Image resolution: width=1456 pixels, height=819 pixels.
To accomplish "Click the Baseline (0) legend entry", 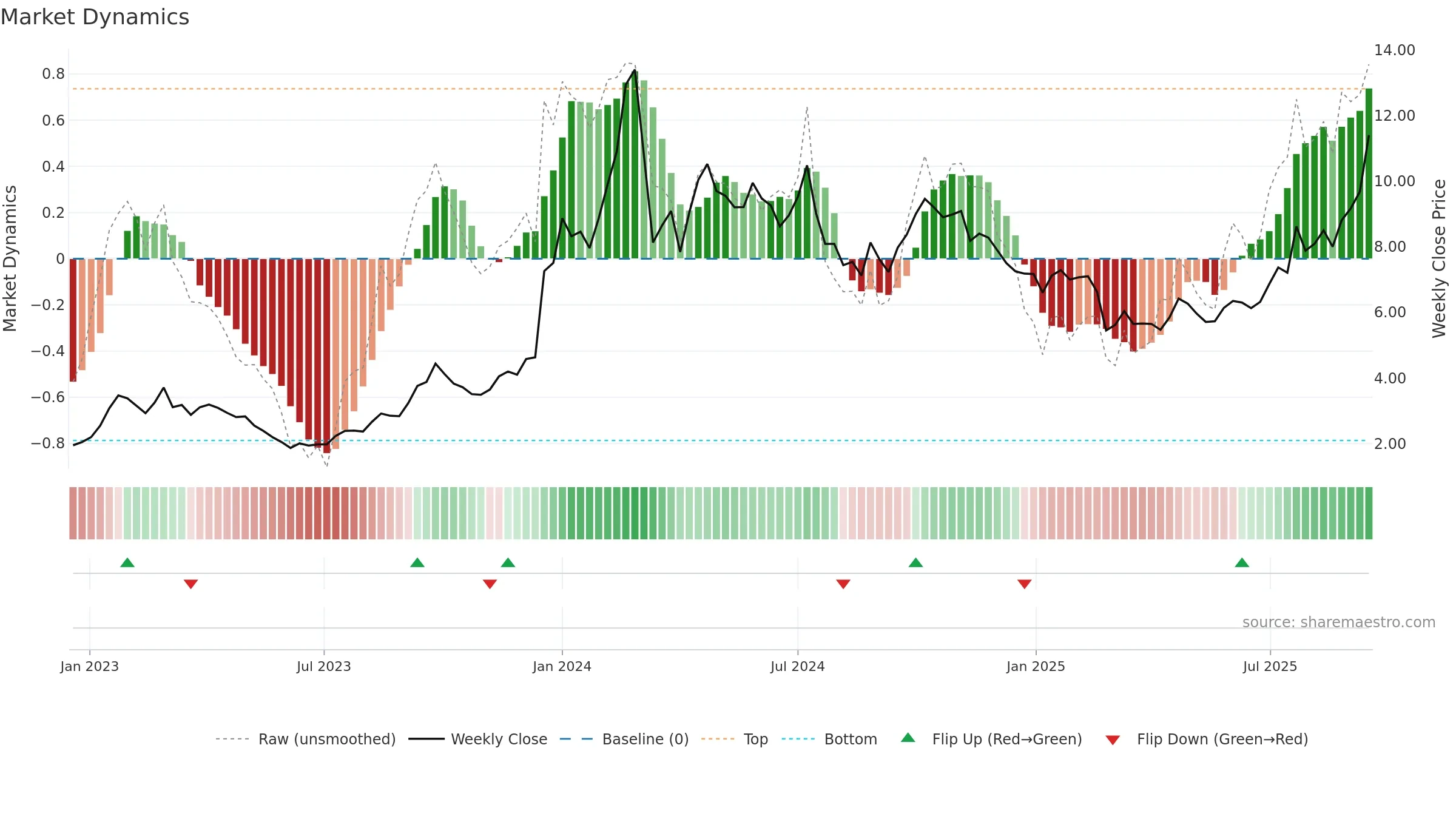I will 624,739.
